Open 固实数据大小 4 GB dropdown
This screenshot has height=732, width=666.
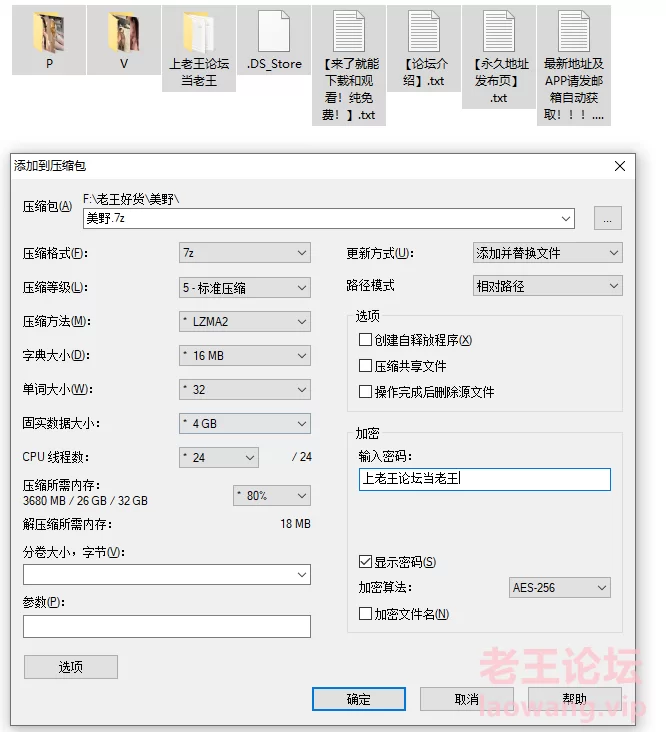(x=245, y=423)
